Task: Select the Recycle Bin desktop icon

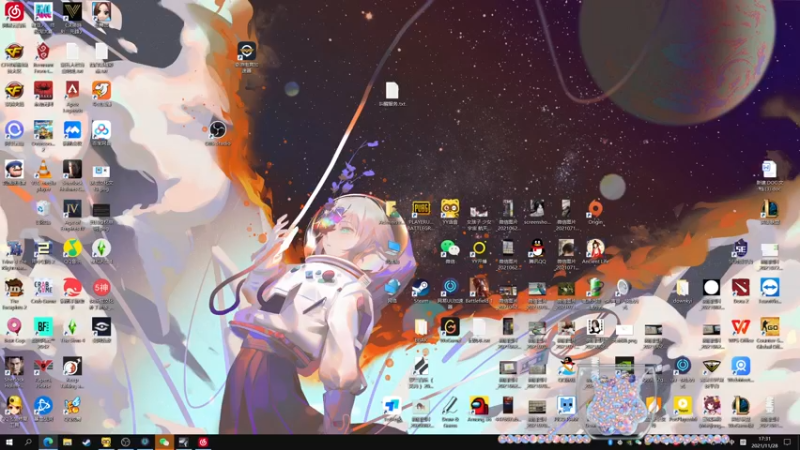Action: 43,209
